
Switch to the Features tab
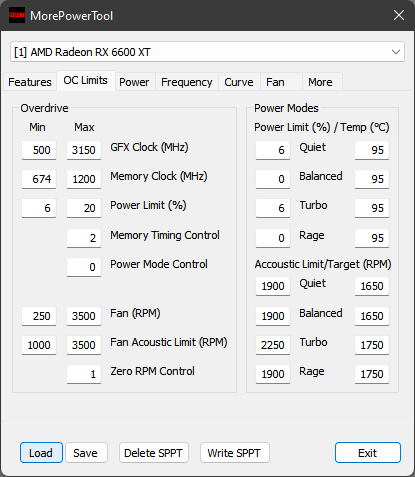tap(30, 82)
